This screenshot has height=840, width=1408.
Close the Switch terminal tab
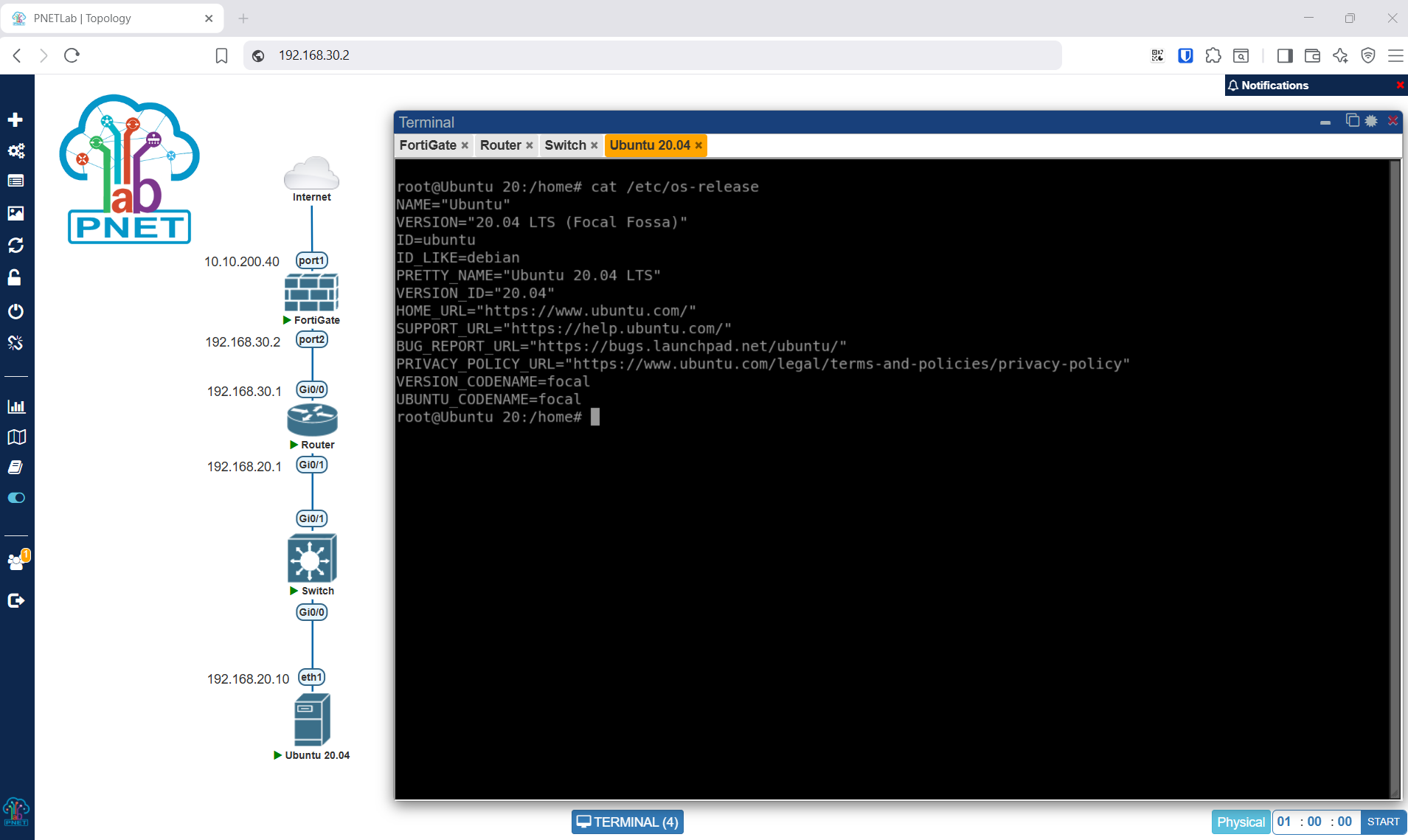[594, 146]
